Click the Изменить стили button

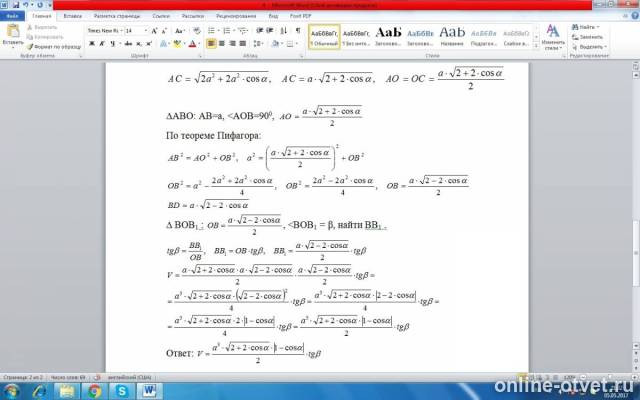pos(553,37)
